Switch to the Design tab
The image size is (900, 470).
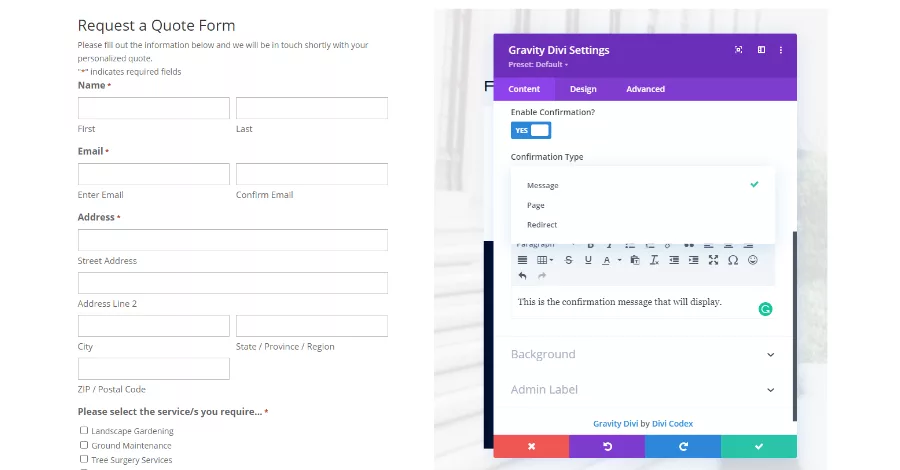583,89
